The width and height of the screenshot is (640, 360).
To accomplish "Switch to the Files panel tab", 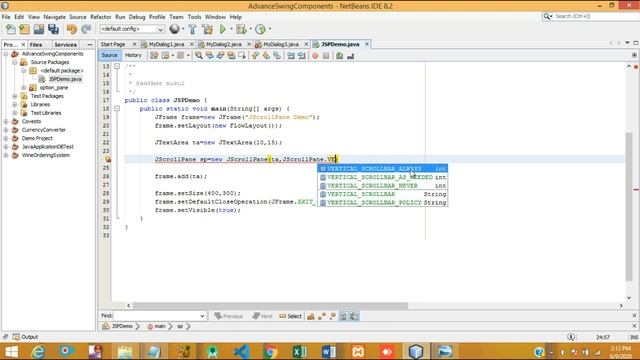I will coord(36,44).
